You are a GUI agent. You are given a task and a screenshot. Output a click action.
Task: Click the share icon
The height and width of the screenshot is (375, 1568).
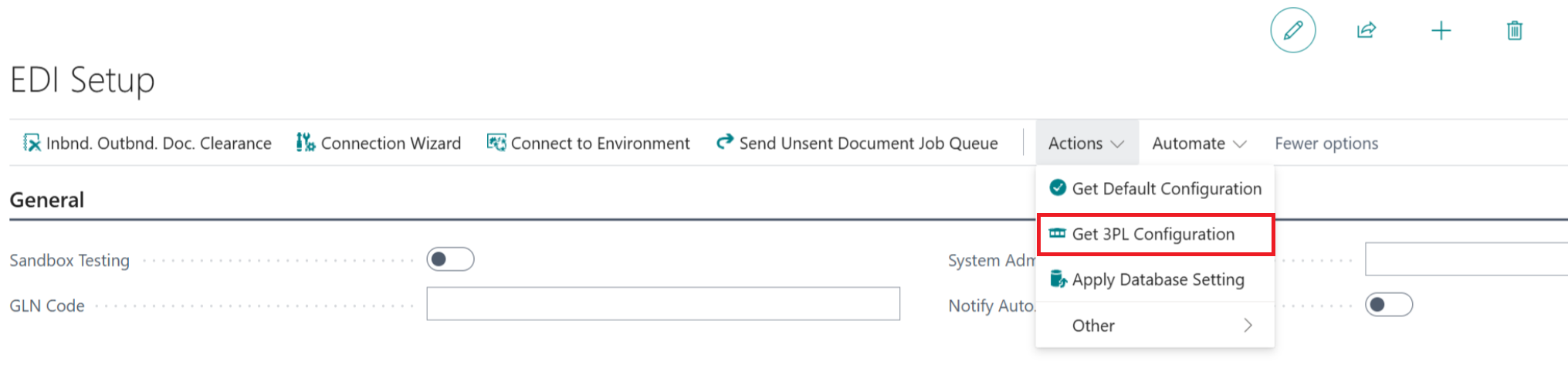(x=1366, y=30)
